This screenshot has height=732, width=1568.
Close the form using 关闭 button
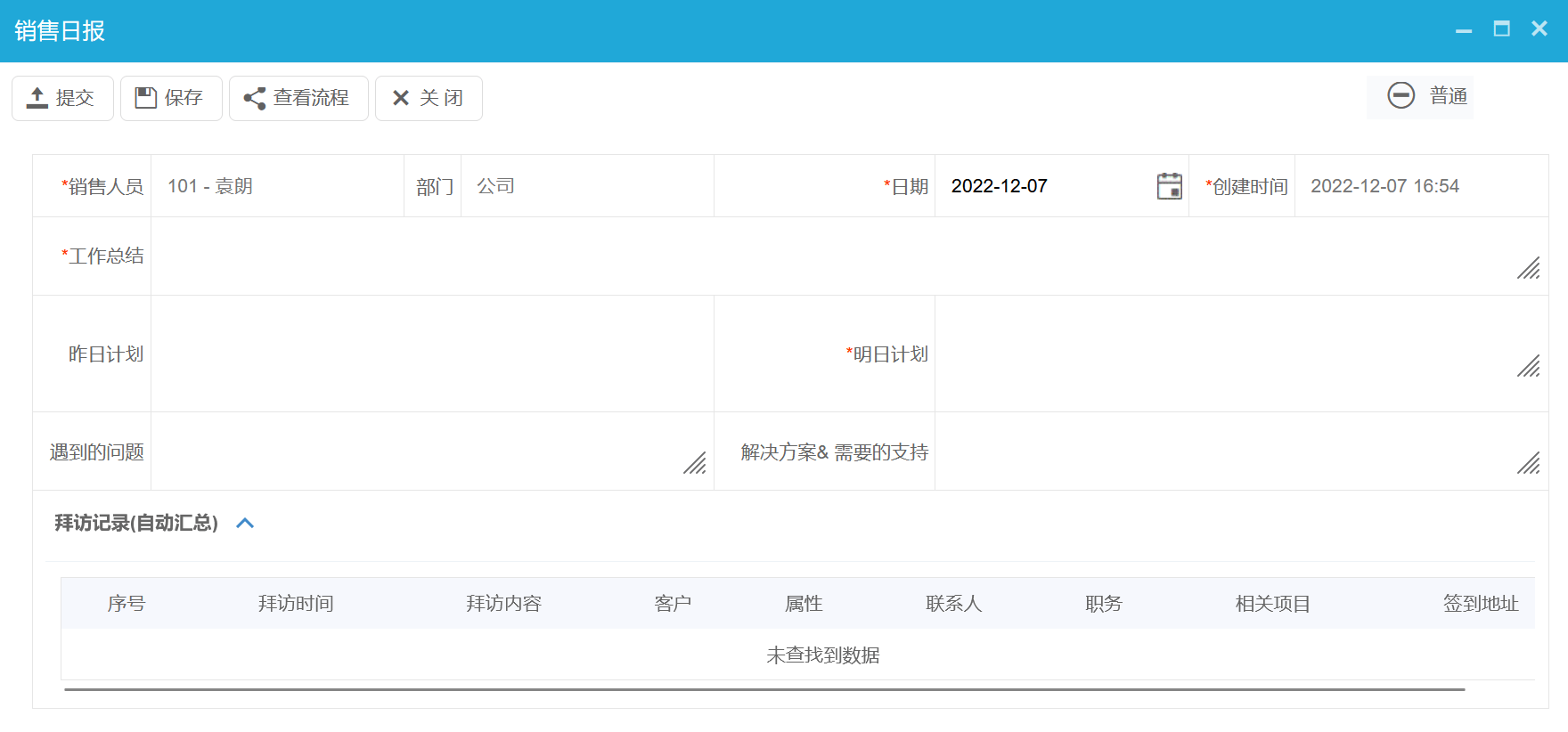[429, 98]
